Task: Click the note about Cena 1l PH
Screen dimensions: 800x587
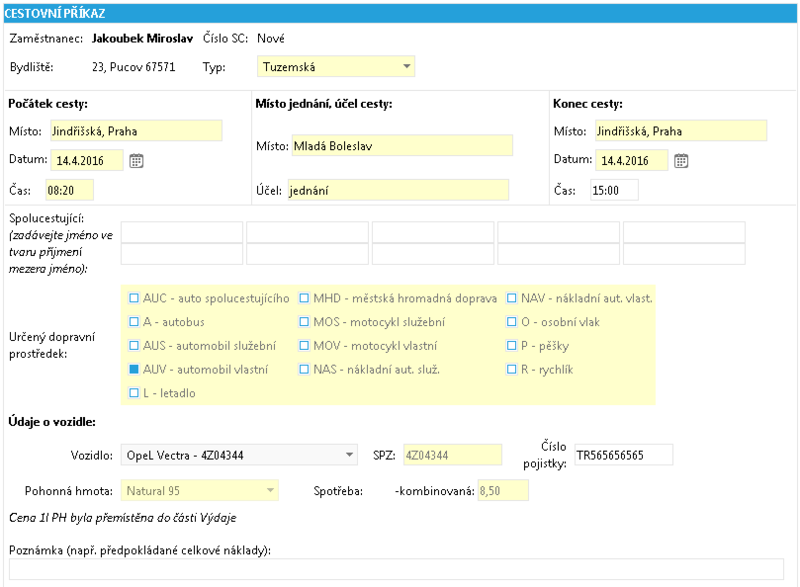Action: [122, 518]
